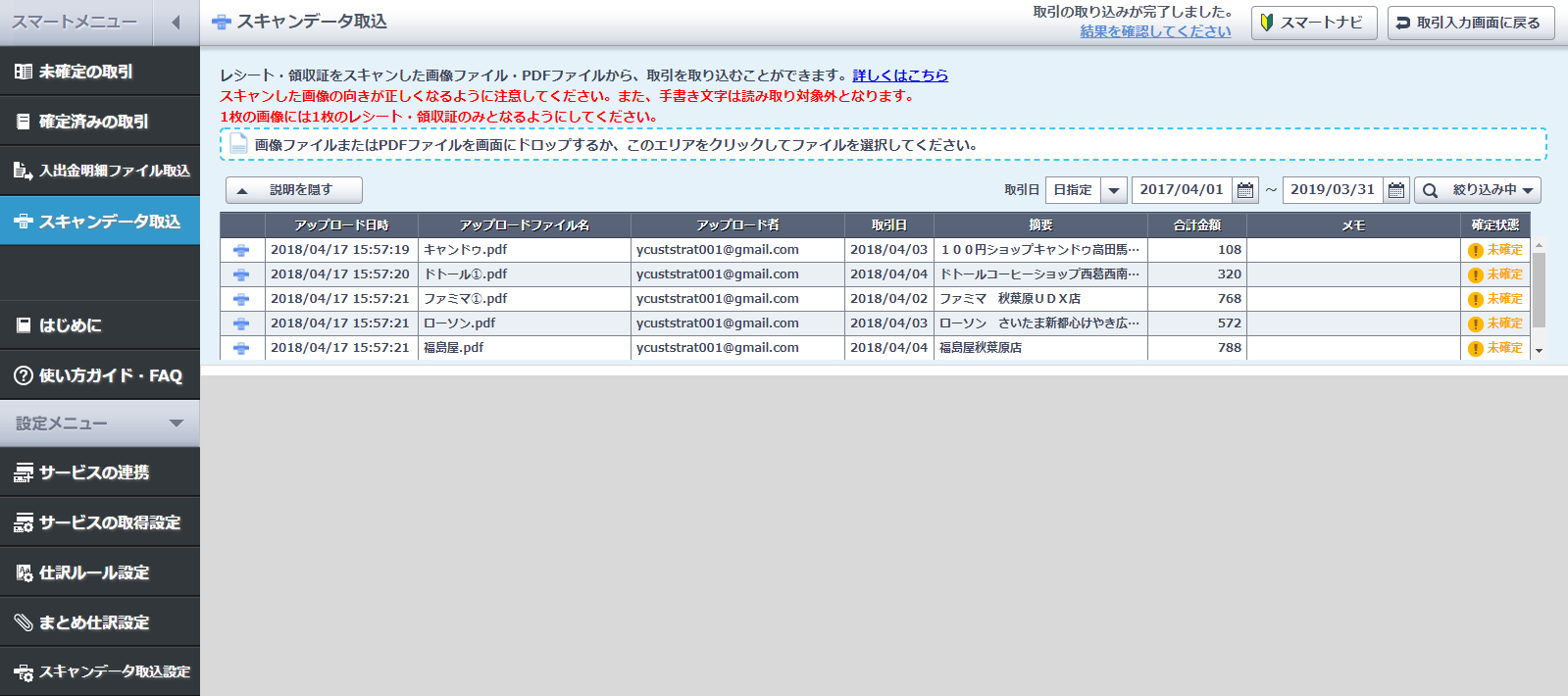Open サービスの連携 settings

click(x=100, y=472)
